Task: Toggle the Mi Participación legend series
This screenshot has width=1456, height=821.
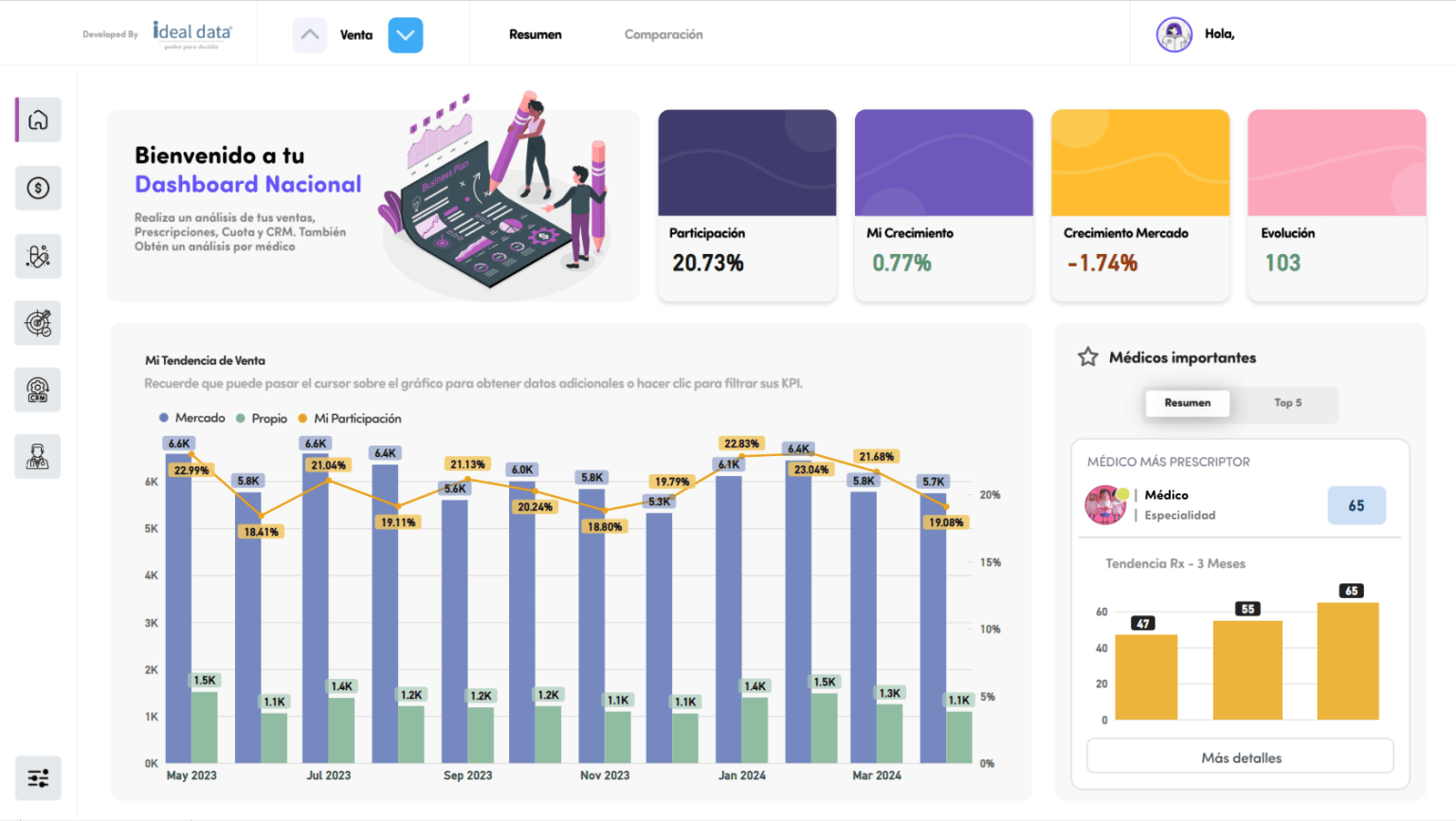Action: click(350, 418)
